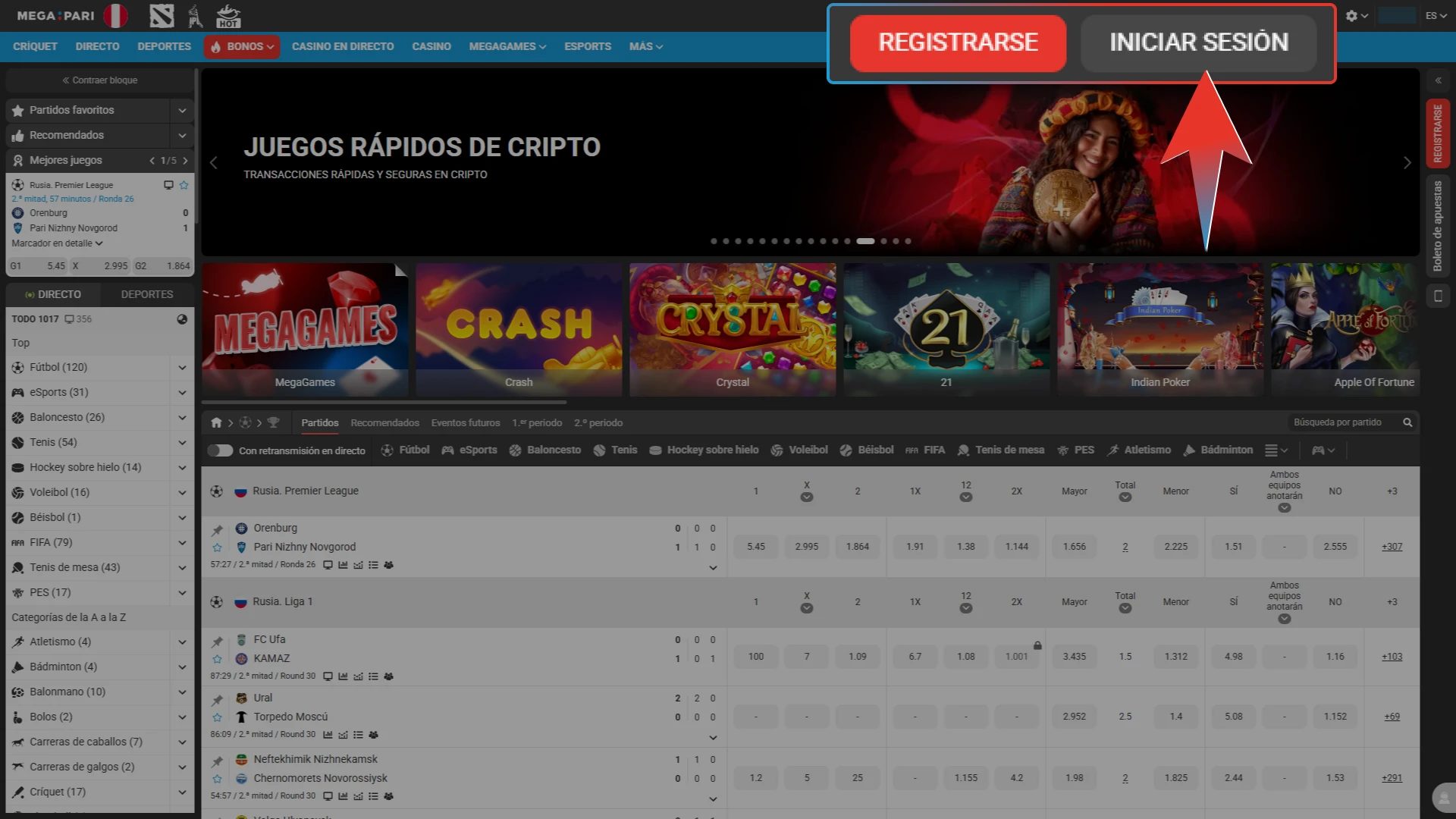1456x819 pixels.
Task: Enable the Con retransmisión en directo toggle
Action: [x=221, y=450]
